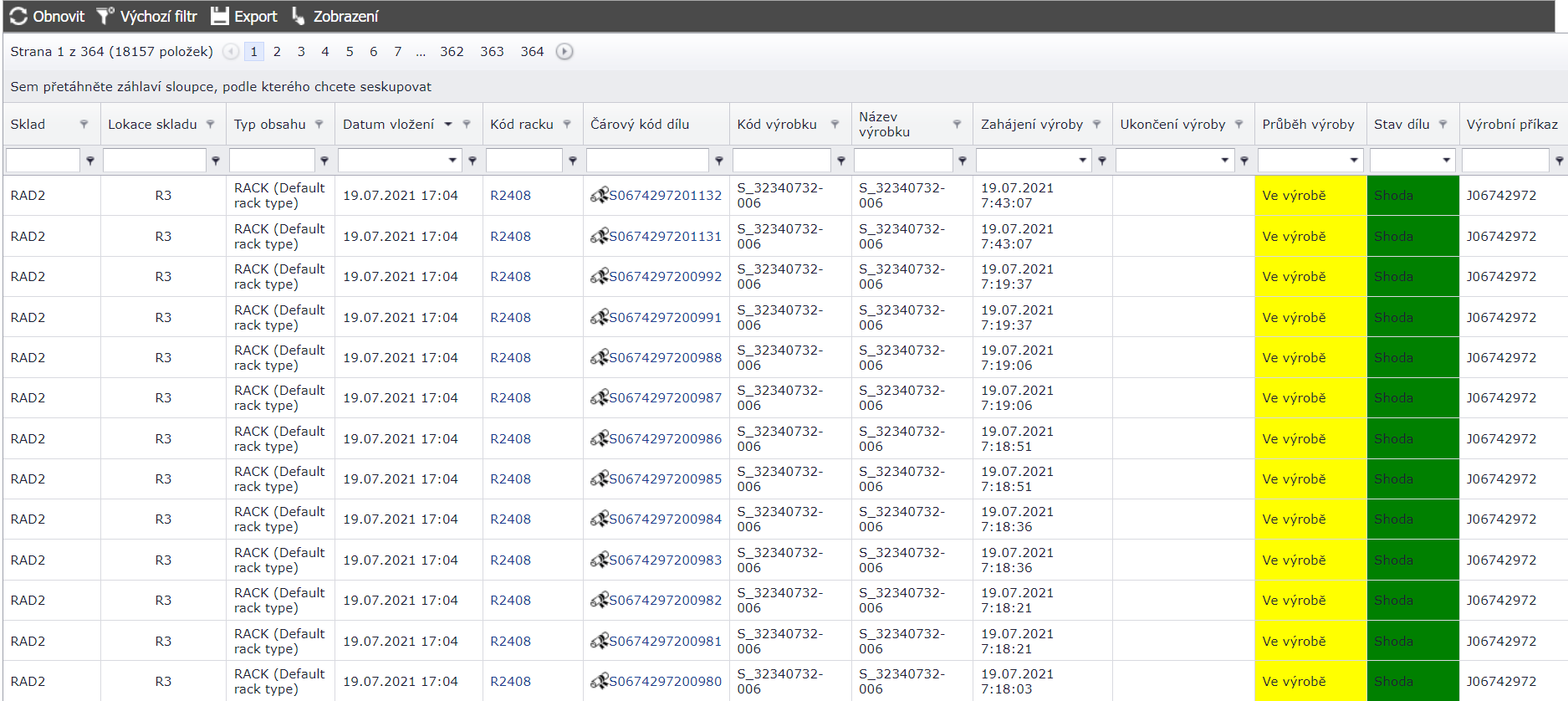Open Datum vložení filter dropdown arrow
Screen dimensions: 1568x701
click(452, 160)
